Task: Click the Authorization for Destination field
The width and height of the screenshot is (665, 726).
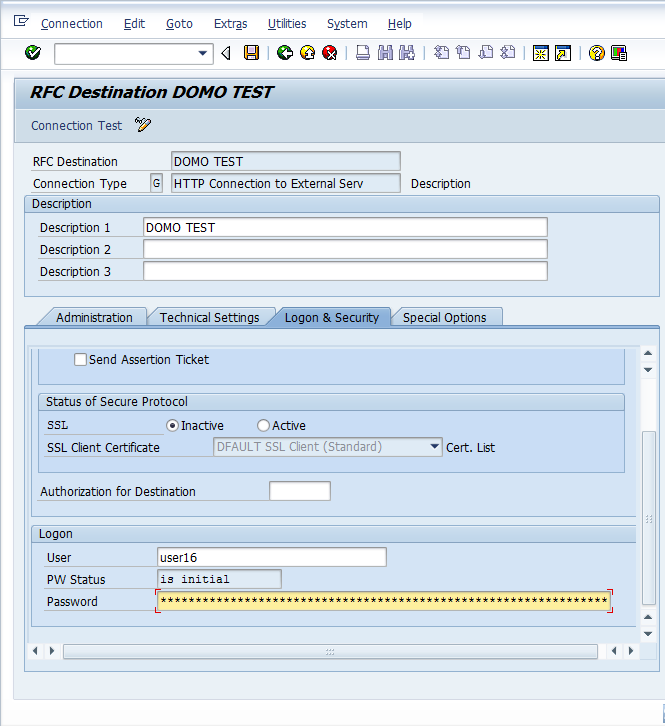Action: 300,491
